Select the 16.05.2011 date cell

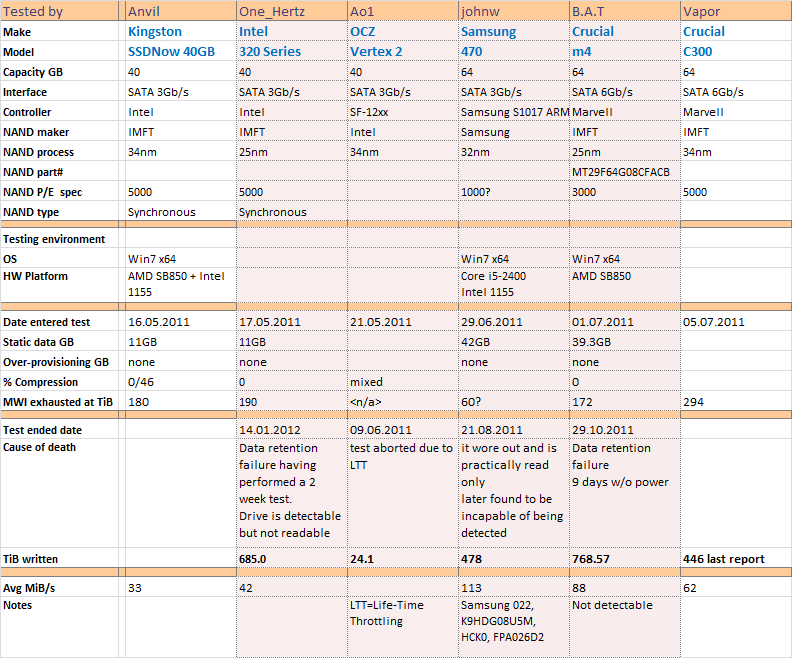pyautogui.click(x=181, y=322)
